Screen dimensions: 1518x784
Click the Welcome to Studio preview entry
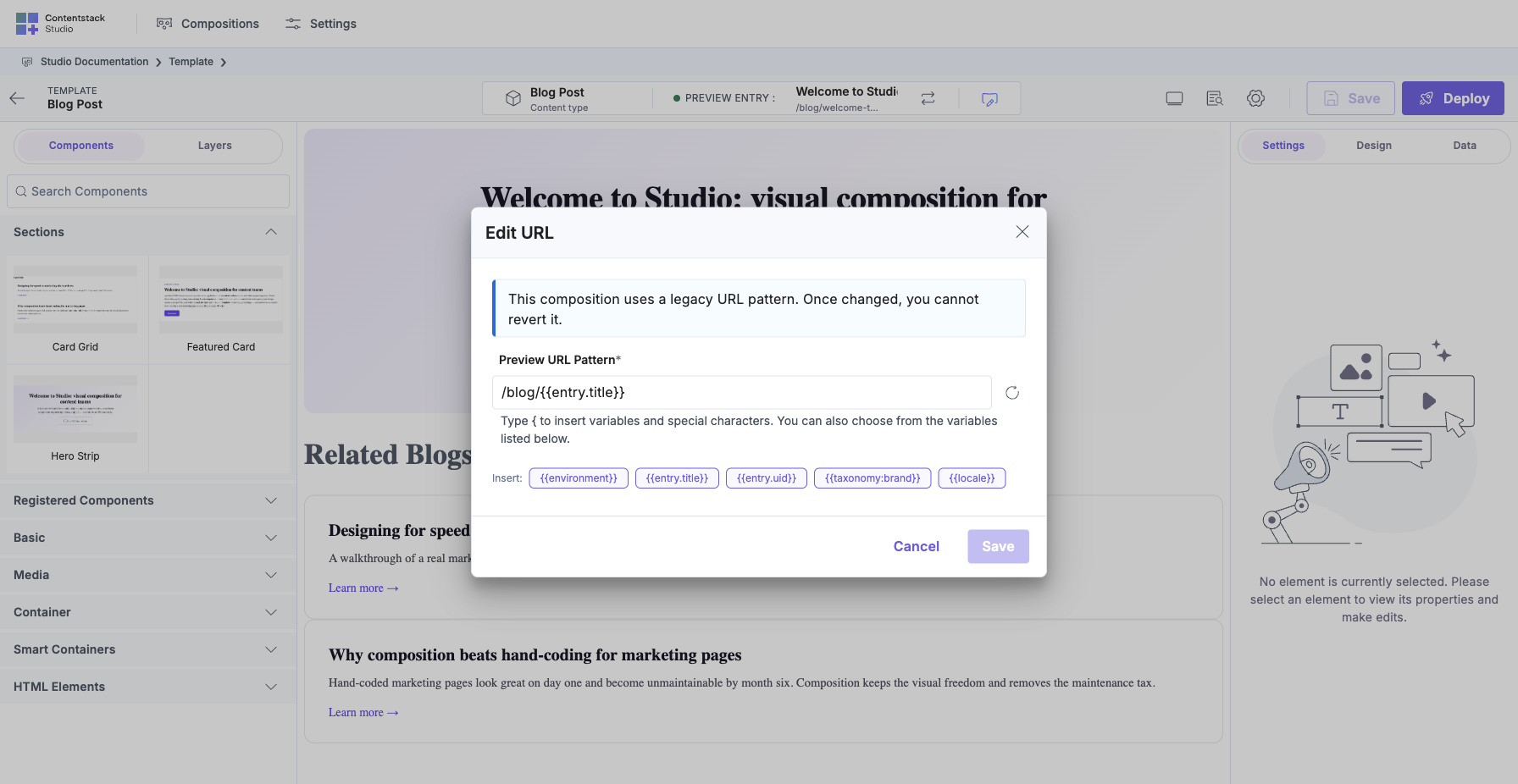tap(846, 98)
